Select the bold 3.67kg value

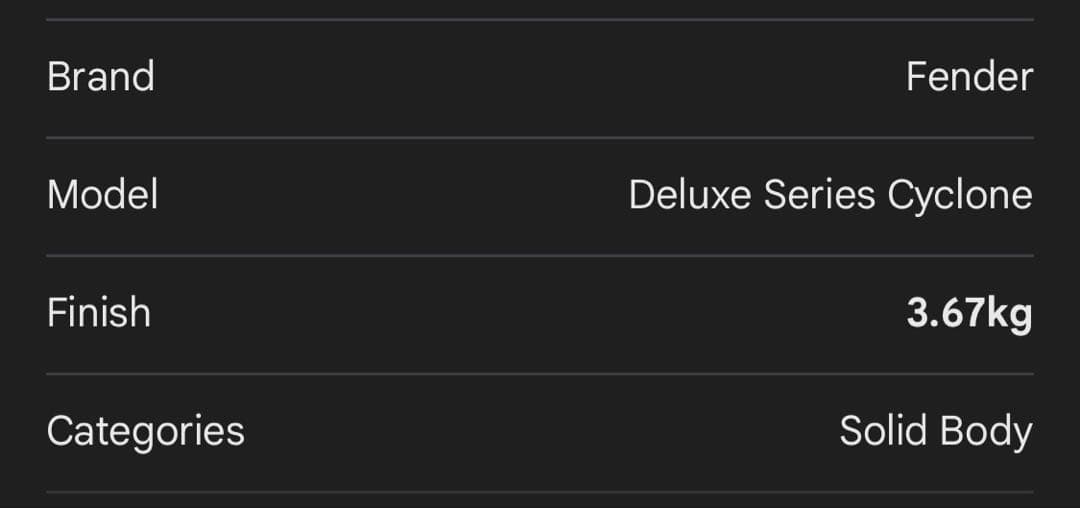pos(969,313)
